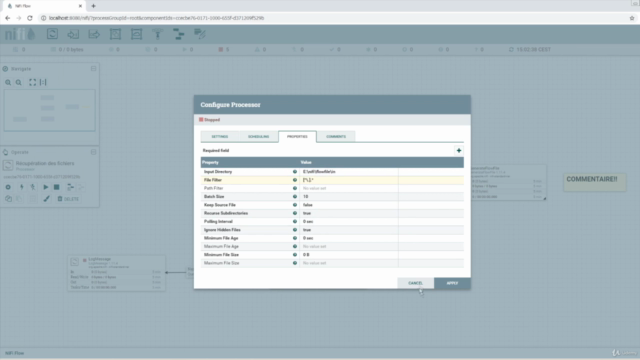The height and width of the screenshot is (360, 640).
Task: Edit the Polling Interval value 0 sec
Action: click(349, 222)
